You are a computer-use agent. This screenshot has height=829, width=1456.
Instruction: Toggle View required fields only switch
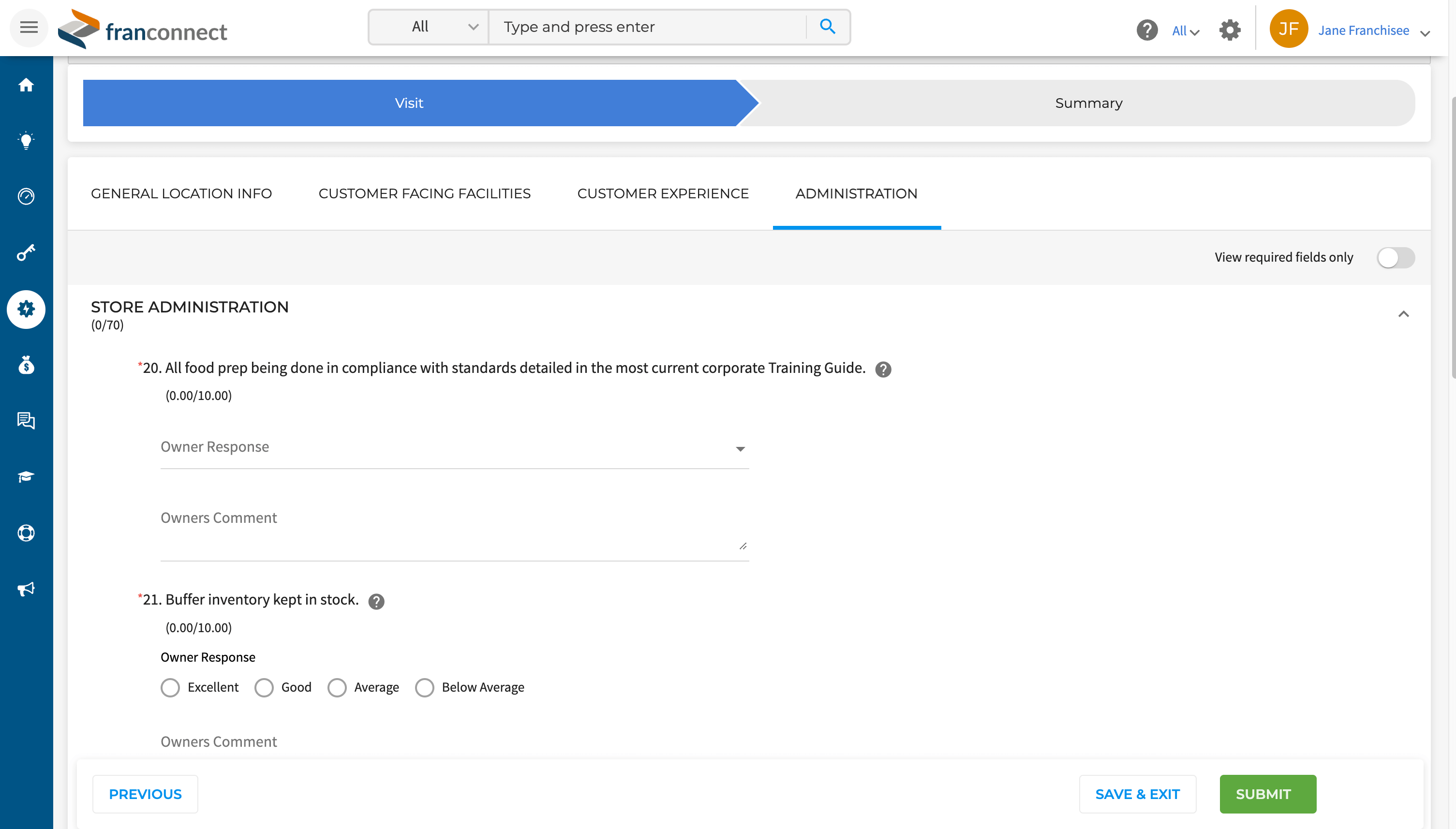coord(1395,257)
